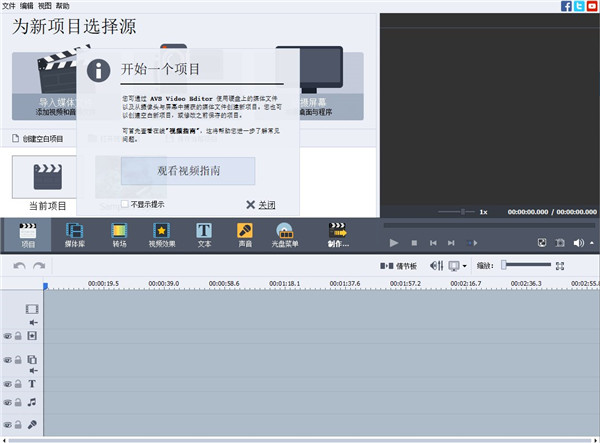The width and height of the screenshot is (600, 443).
Task: Toggle lock on the music track
Action: [19, 403]
